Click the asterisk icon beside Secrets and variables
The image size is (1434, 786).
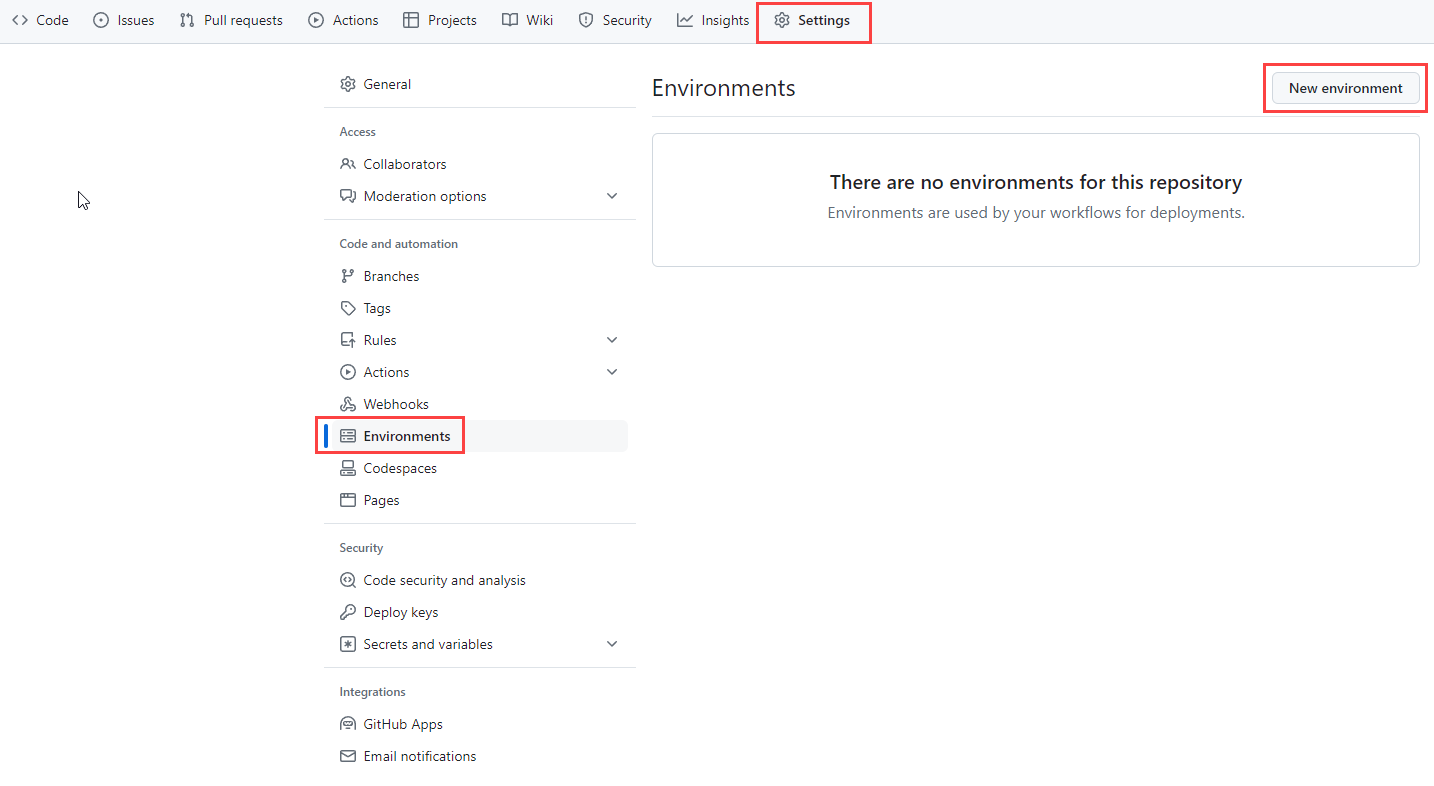348,644
